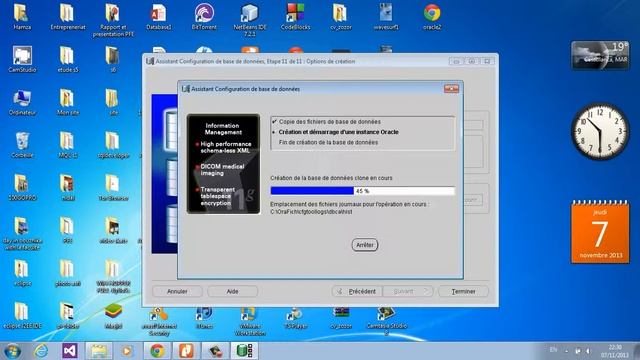Click the Annuler button in wizard window
This screenshot has width=640, height=360.
177,291
